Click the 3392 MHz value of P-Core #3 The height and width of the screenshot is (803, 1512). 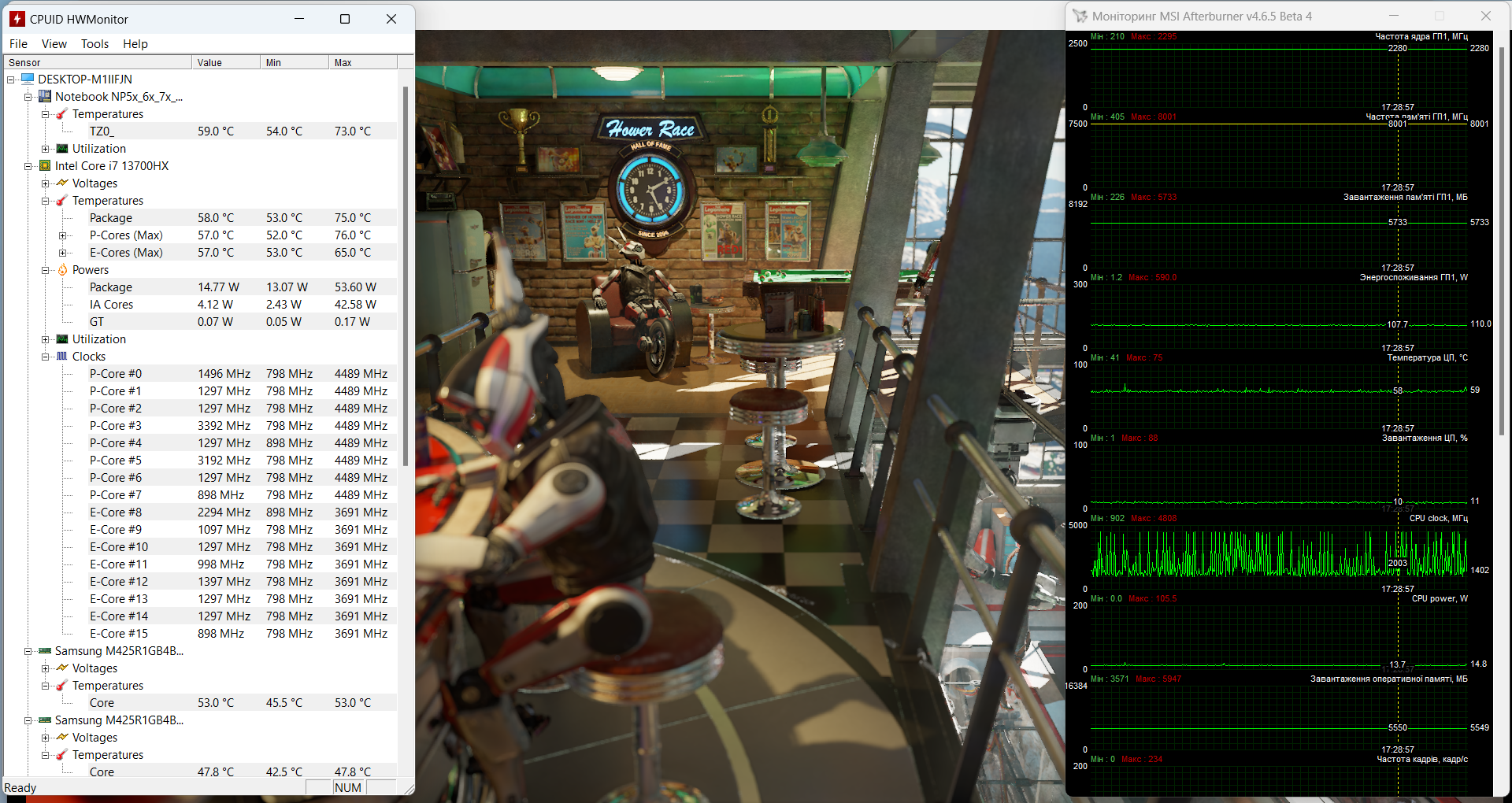point(224,426)
